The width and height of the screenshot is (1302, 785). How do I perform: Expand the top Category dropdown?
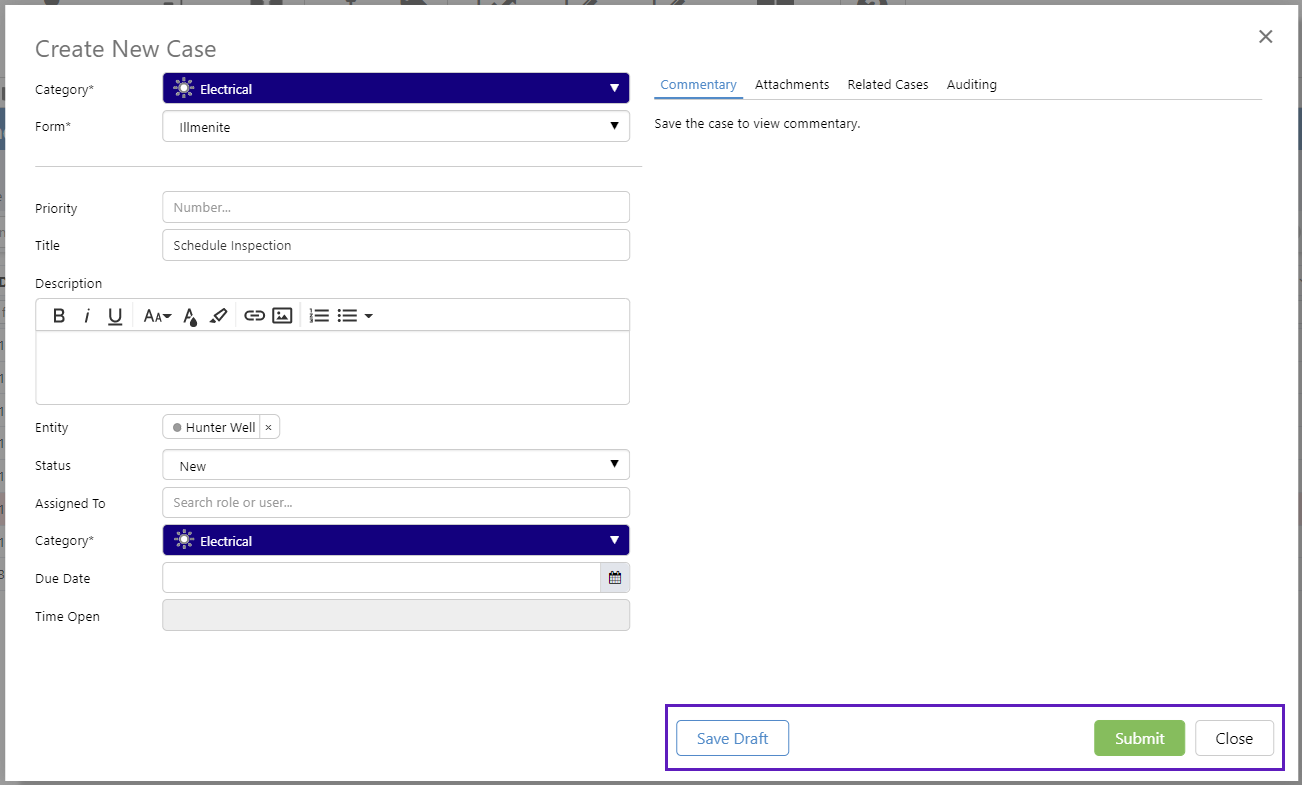coord(396,89)
